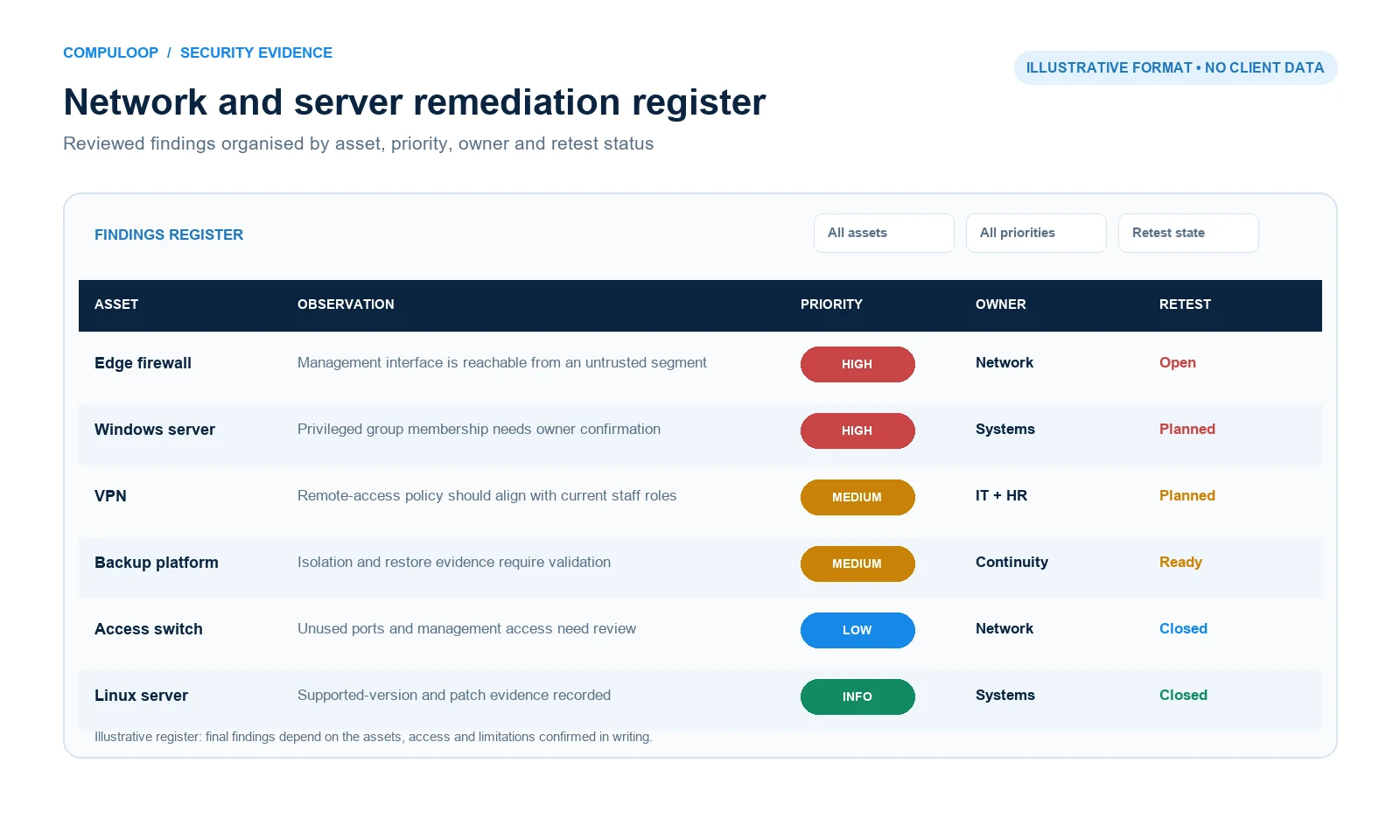Viewport: 1400px width, 840px height.
Task: Select the Edge firewall asset name
Action: [143, 363]
